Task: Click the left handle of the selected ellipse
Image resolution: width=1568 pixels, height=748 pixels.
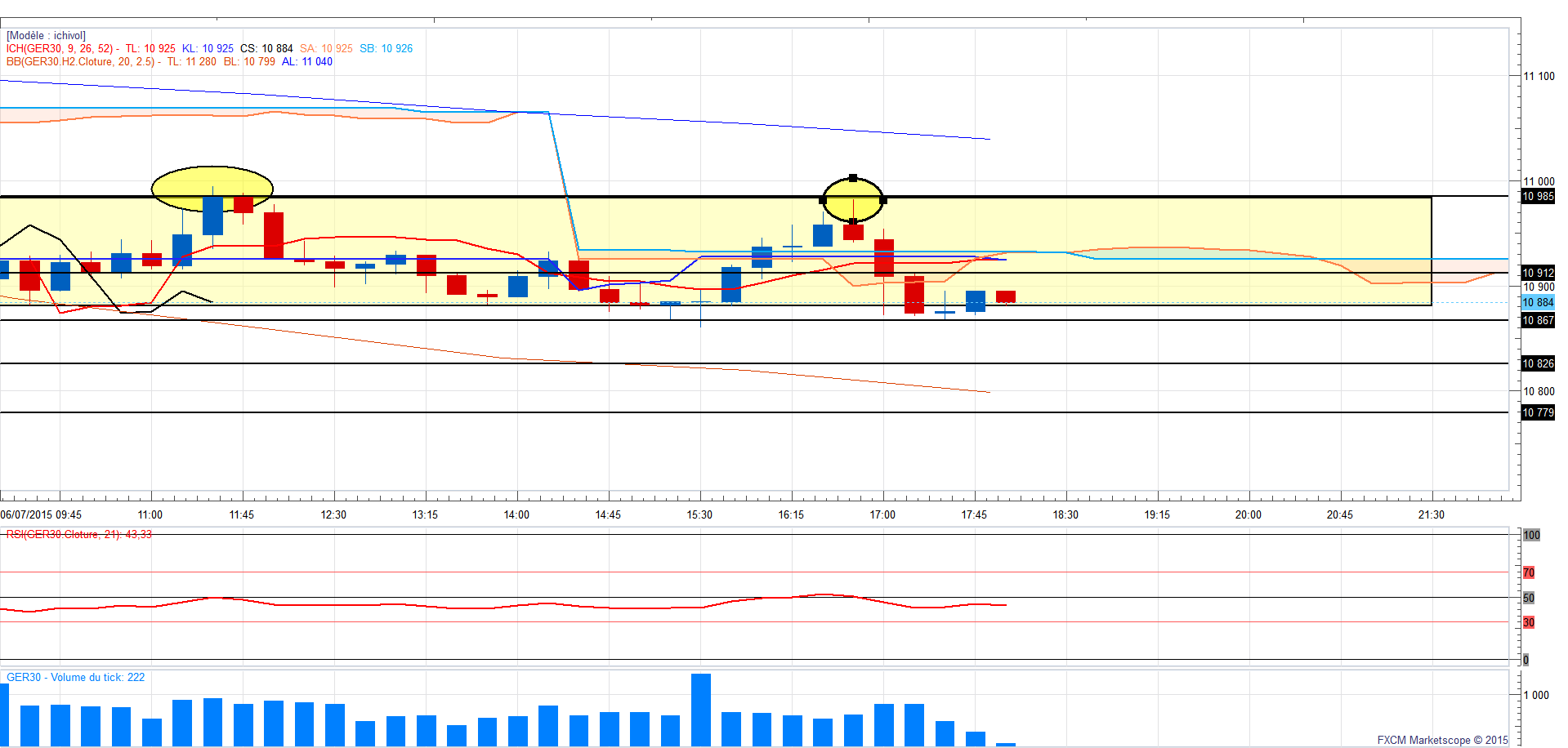Action: click(823, 200)
